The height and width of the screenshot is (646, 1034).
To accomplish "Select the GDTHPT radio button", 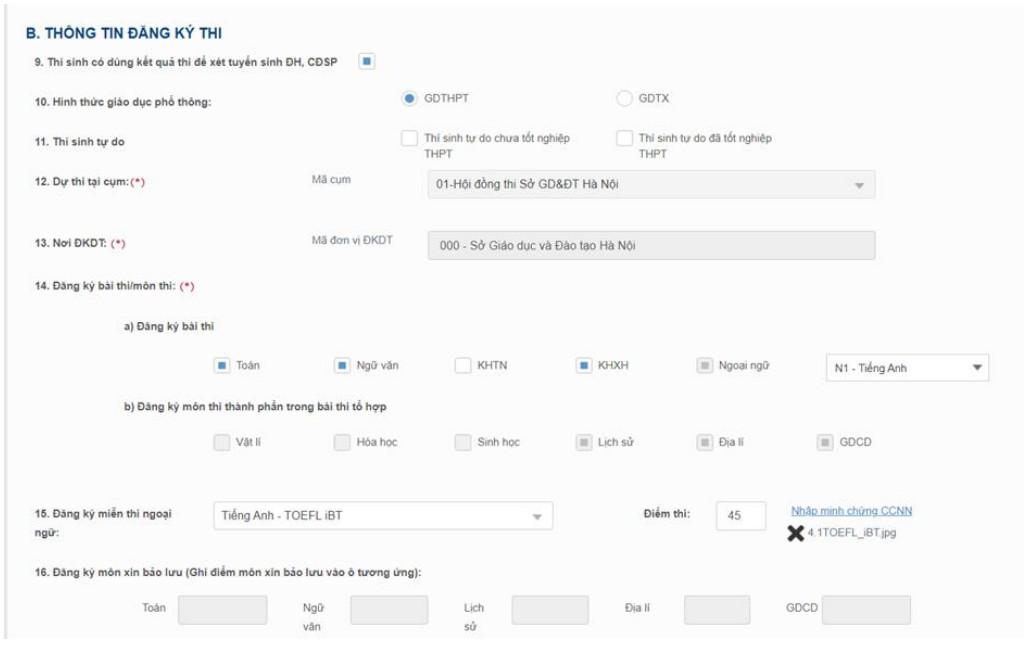I will 409,98.
